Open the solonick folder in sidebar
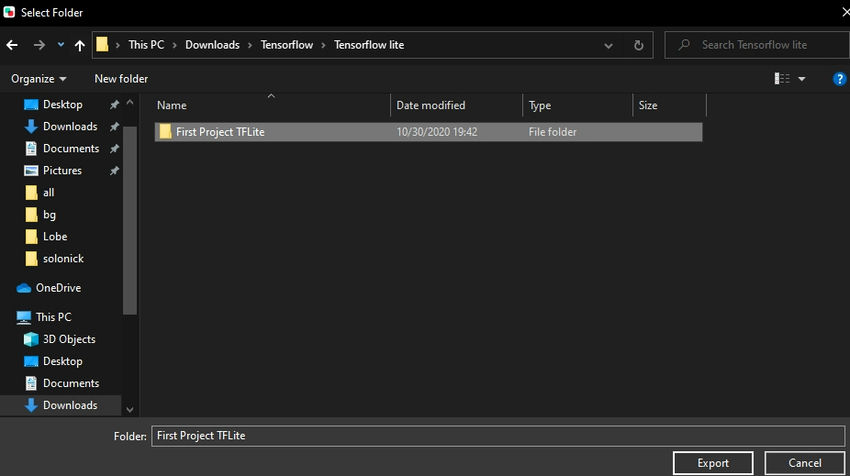This screenshot has height=476, width=850. (x=63, y=259)
